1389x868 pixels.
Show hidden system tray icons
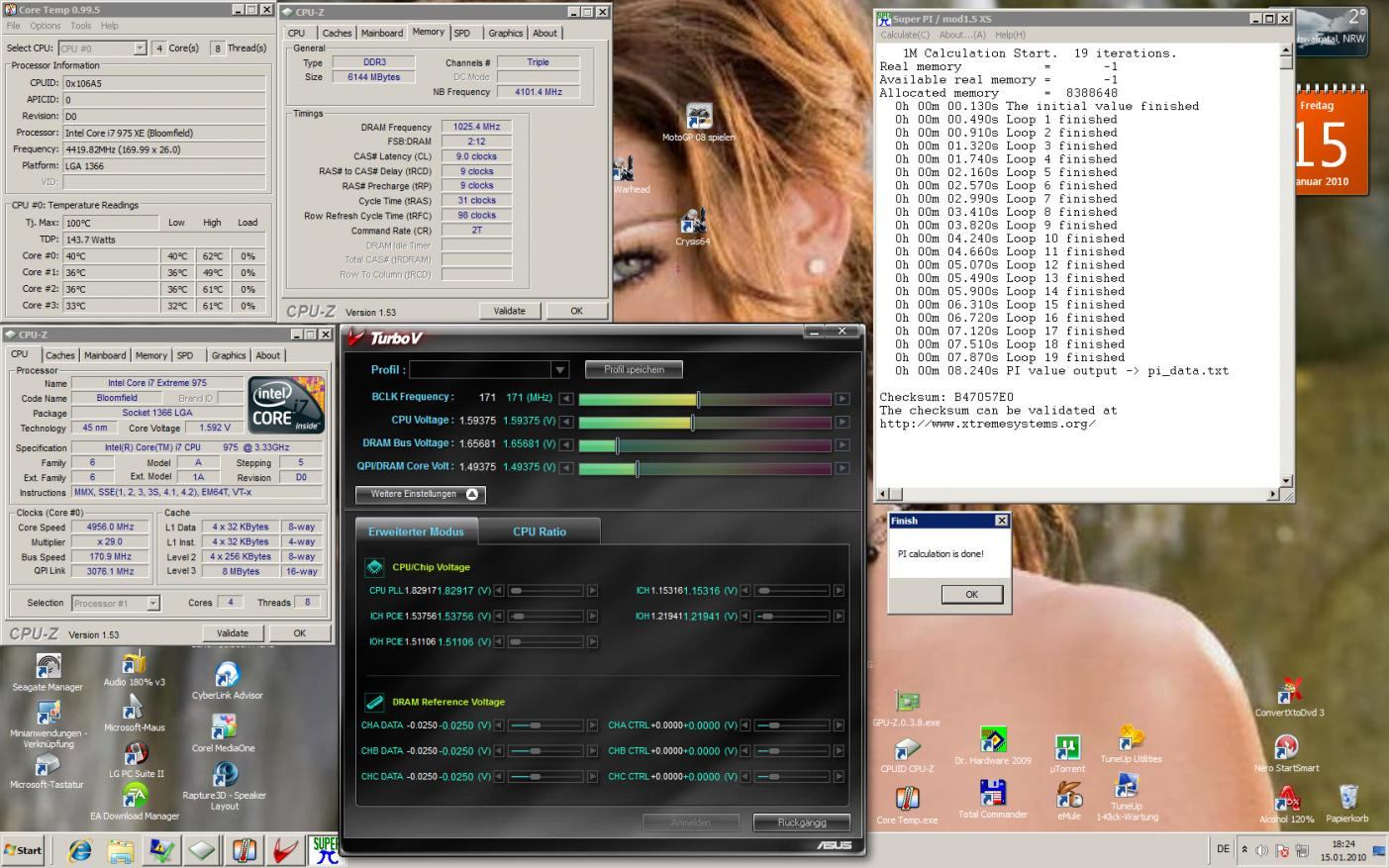[1244, 850]
